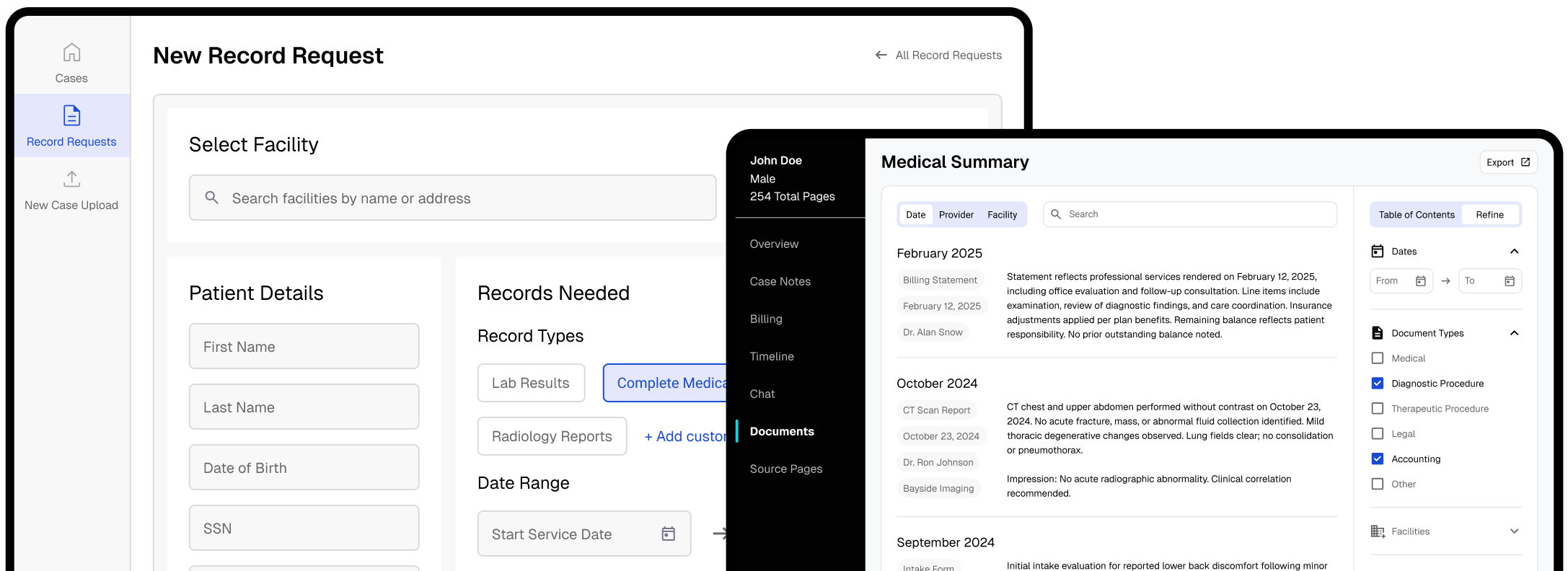Check Therapeutic Procedure checkbox
This screenshot has width=1568, height=571.
click(x=1378, y=409)
